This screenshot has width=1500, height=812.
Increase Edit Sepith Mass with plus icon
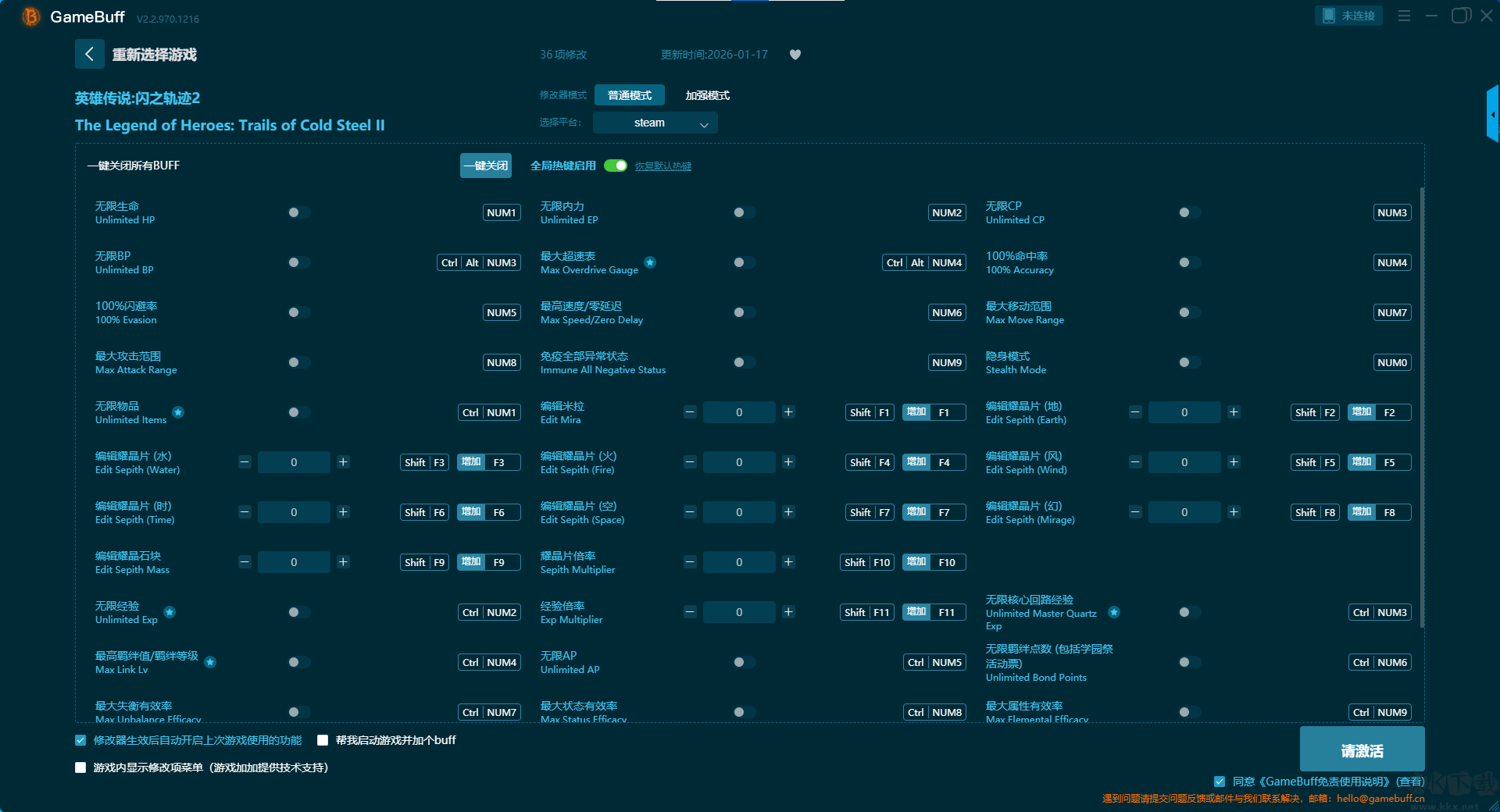(x=343, y=562)
